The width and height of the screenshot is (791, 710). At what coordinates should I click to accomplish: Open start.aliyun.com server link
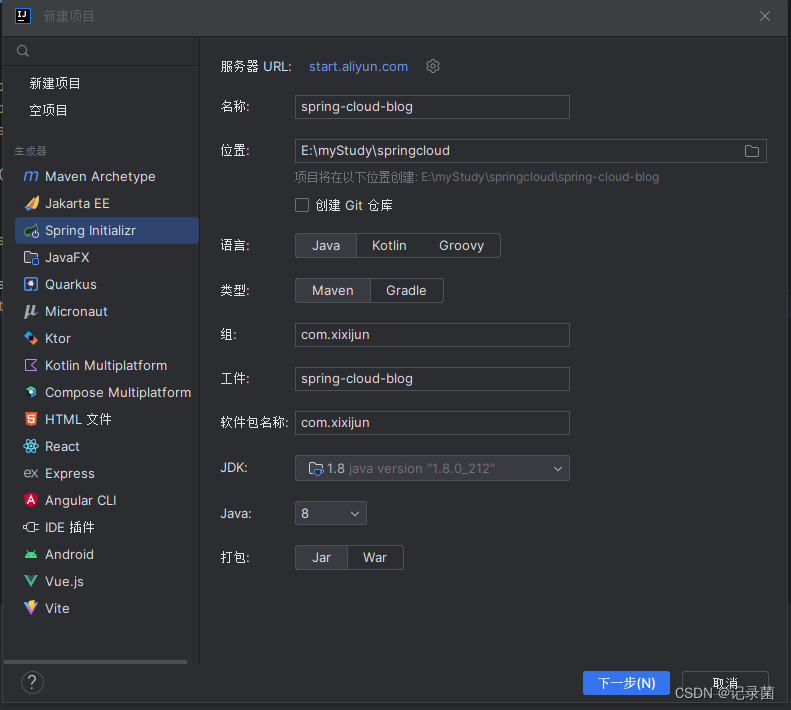point(358,67)
